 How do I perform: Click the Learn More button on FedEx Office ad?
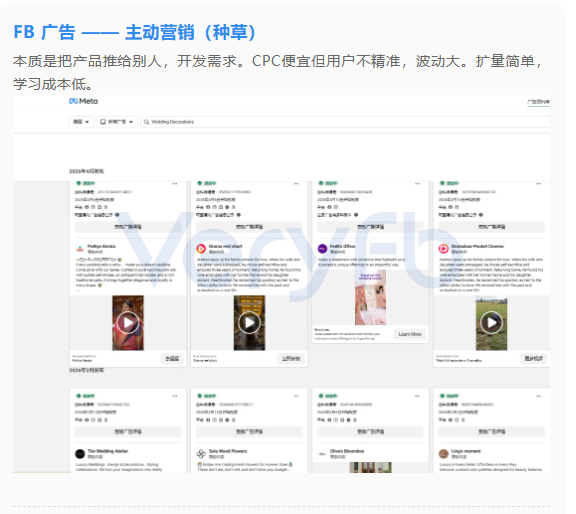pos(410,334)
